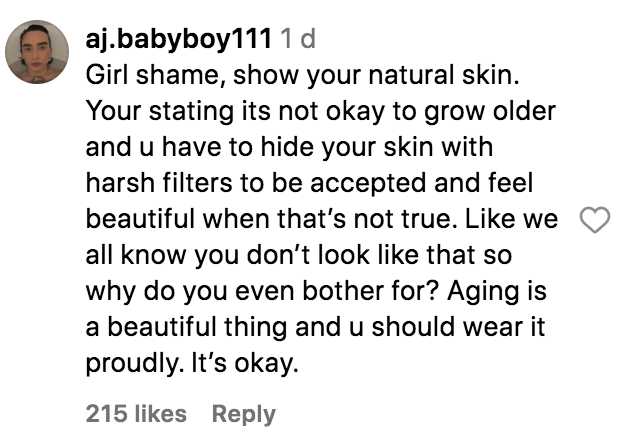Visit the profile of aj.babyboy111
This screenshot has height=448, width=630.
point(178,39)
